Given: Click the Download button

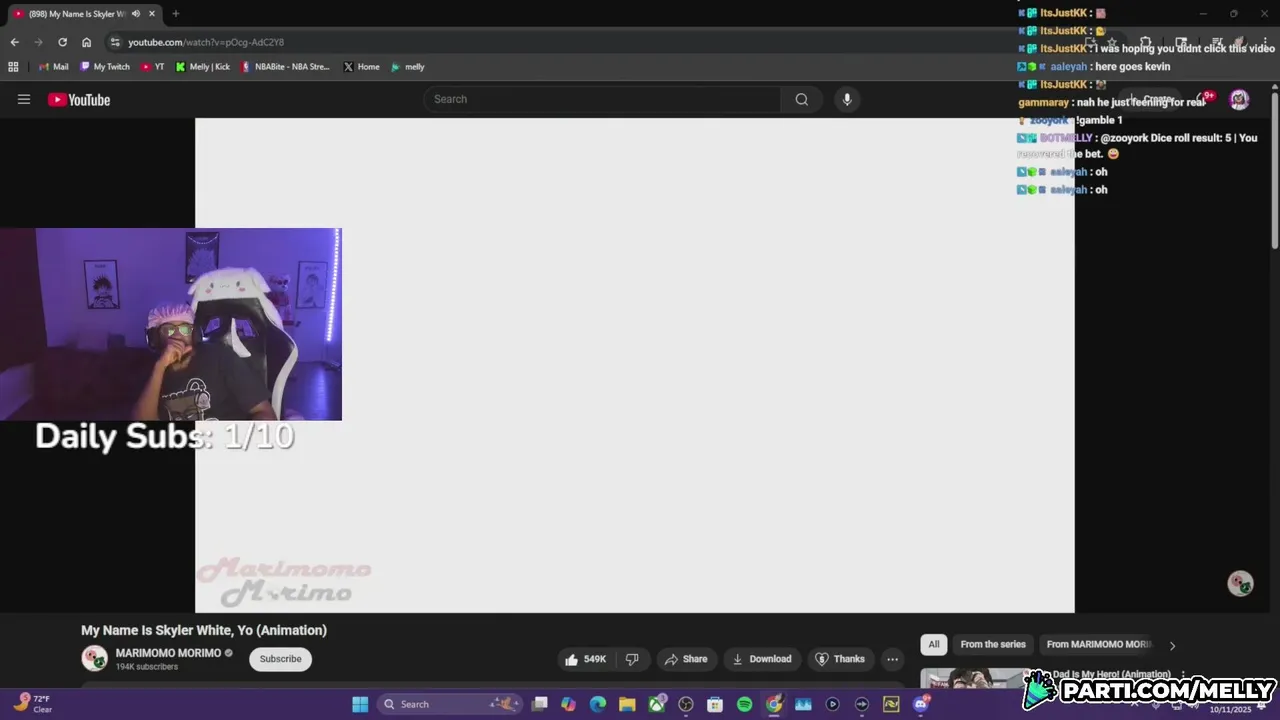Looking at the screenshot, I should [762, 659].
